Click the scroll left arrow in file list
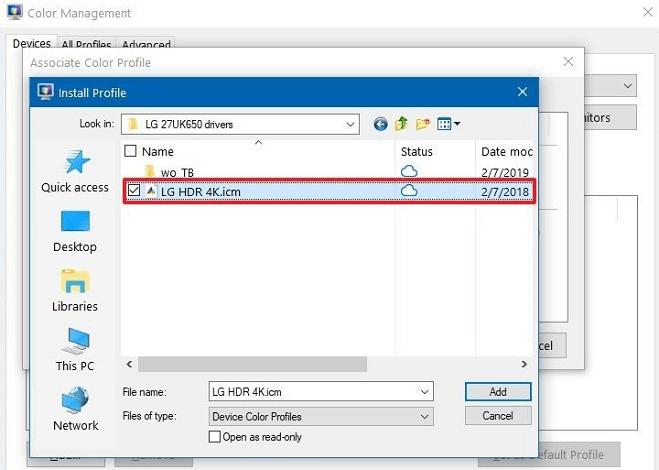Viewport: 659px width, 470px height. click(x=129, y=364)
